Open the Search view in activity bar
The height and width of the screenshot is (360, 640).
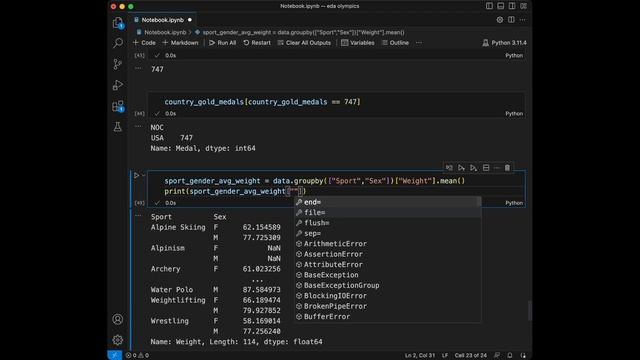pos(118,43)
